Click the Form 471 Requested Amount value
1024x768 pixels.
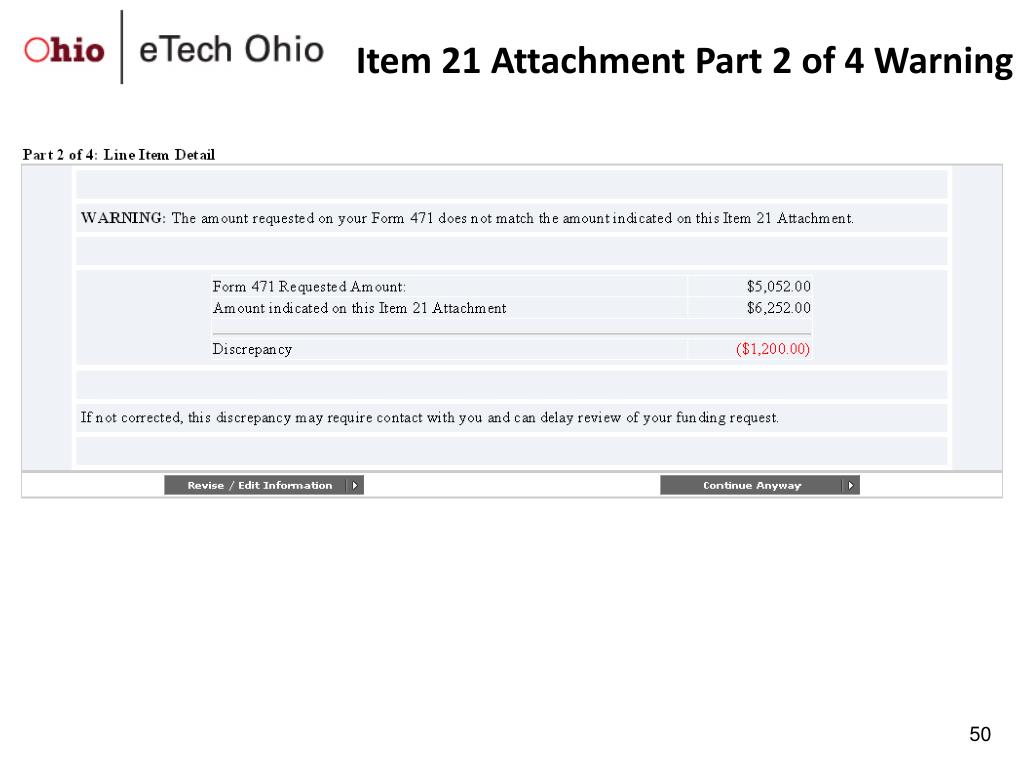[x=778, y=286]
